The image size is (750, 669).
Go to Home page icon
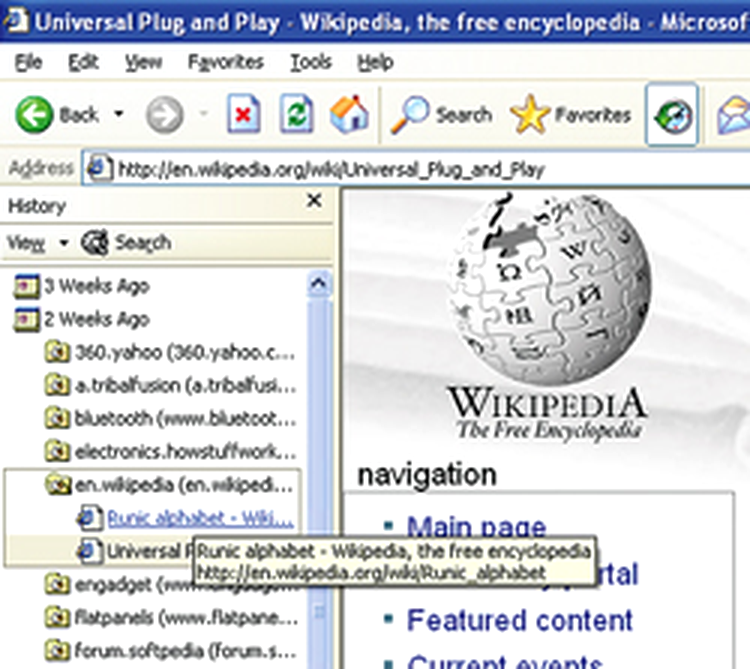pyautogui.click(x=349, y=114)
